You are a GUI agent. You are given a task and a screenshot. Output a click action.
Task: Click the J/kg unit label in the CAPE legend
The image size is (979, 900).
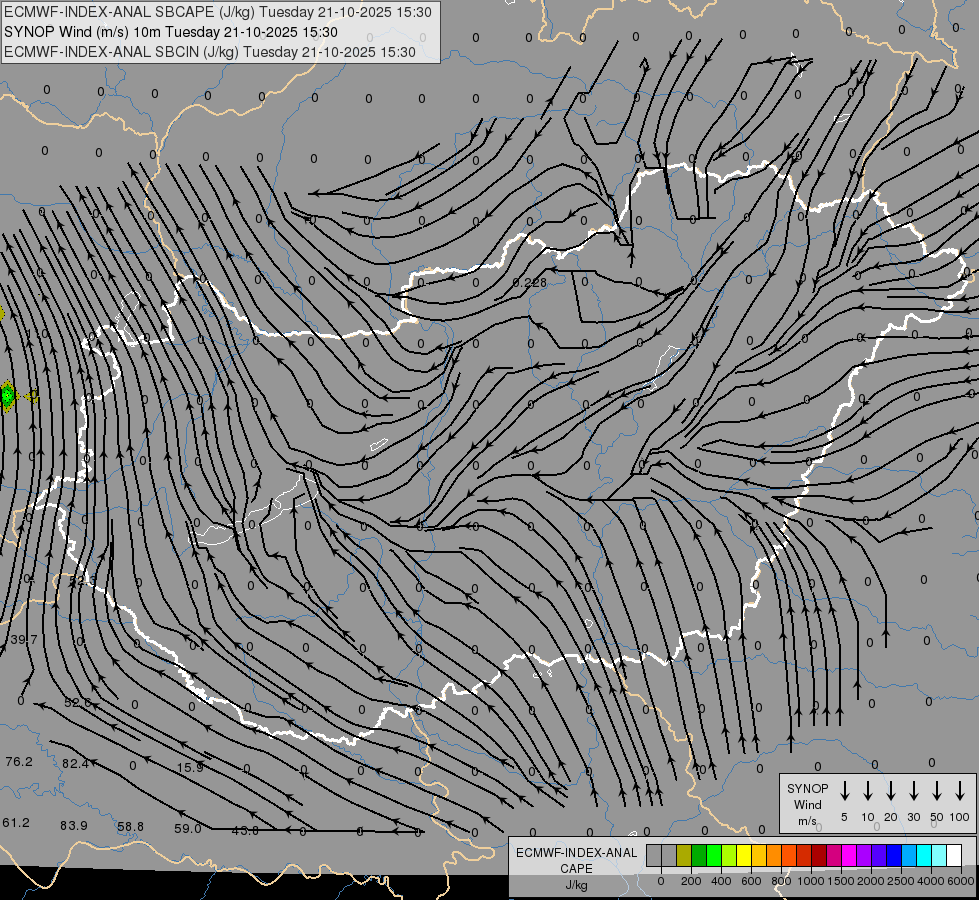[x=576, y=886]
